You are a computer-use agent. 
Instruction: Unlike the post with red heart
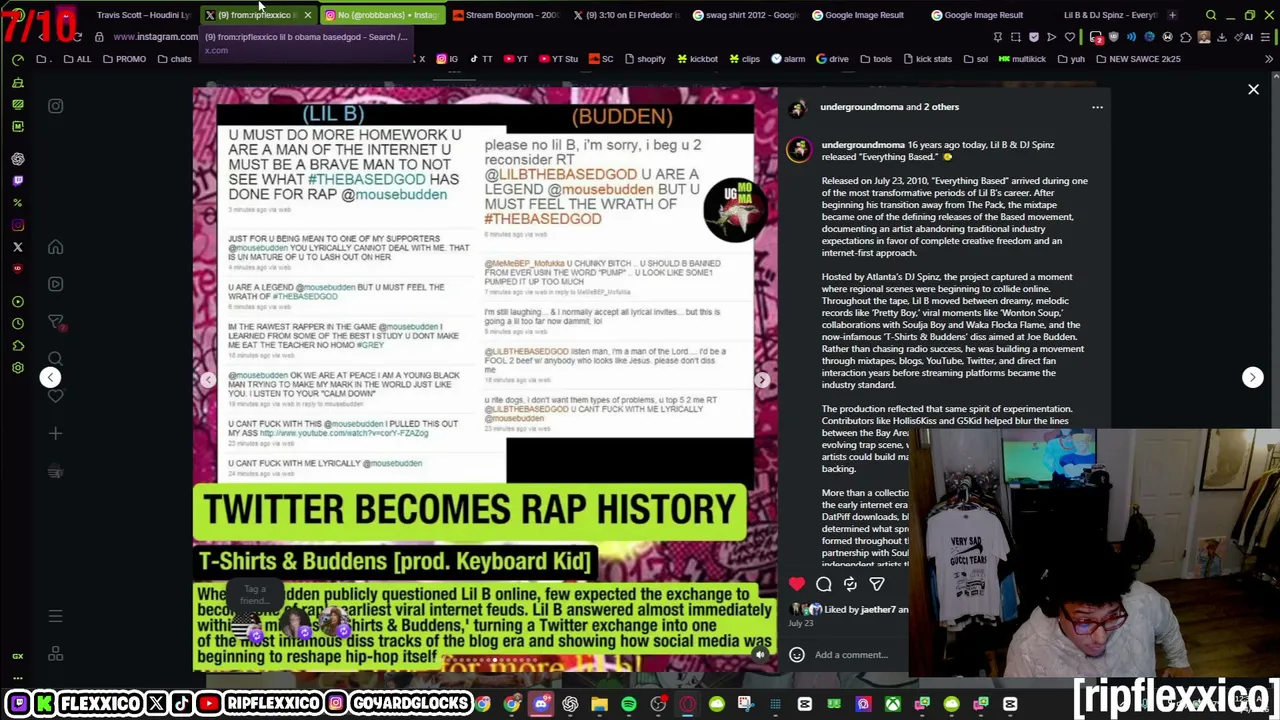(797, 584)
